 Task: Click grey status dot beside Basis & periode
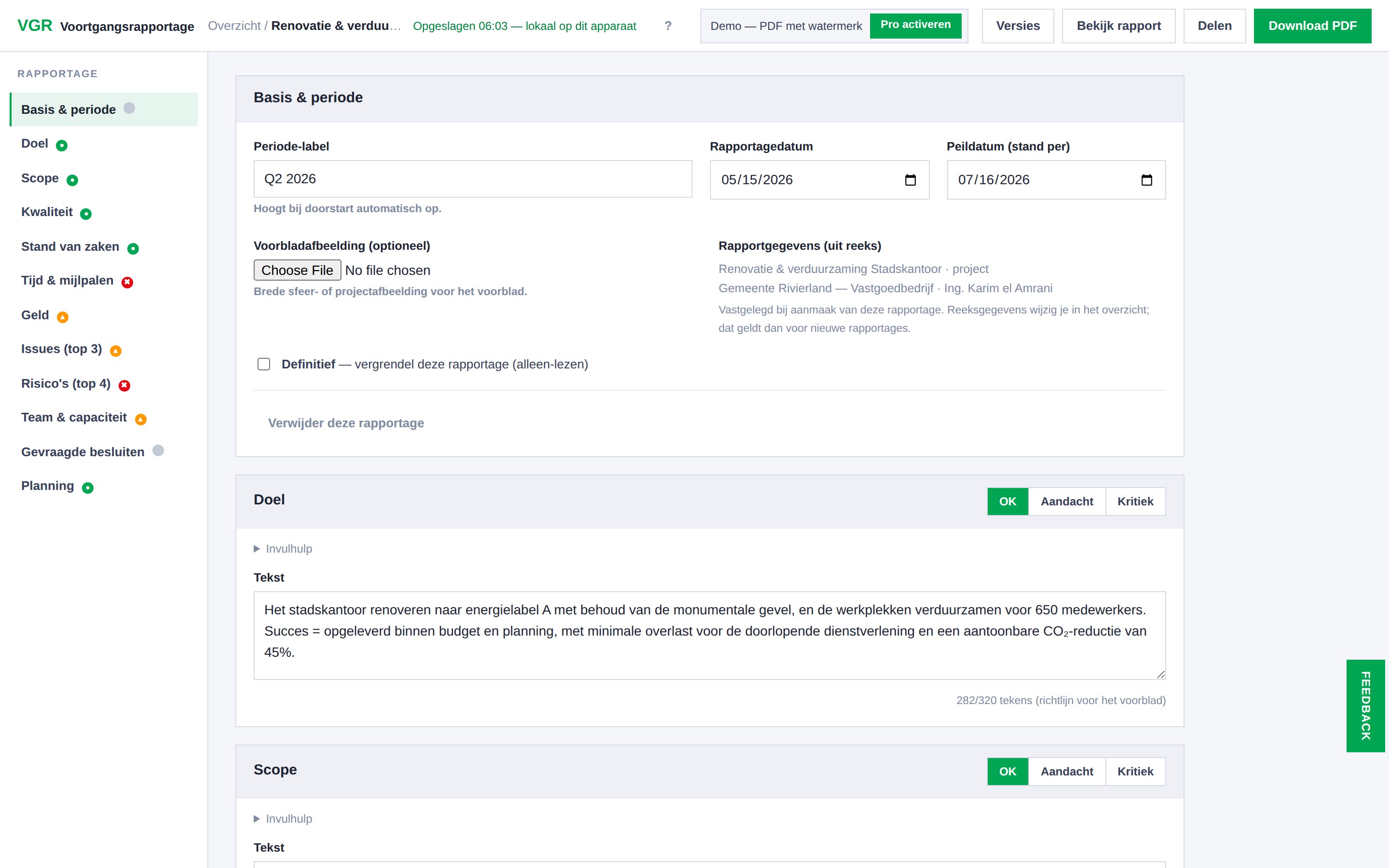[130, 108]
